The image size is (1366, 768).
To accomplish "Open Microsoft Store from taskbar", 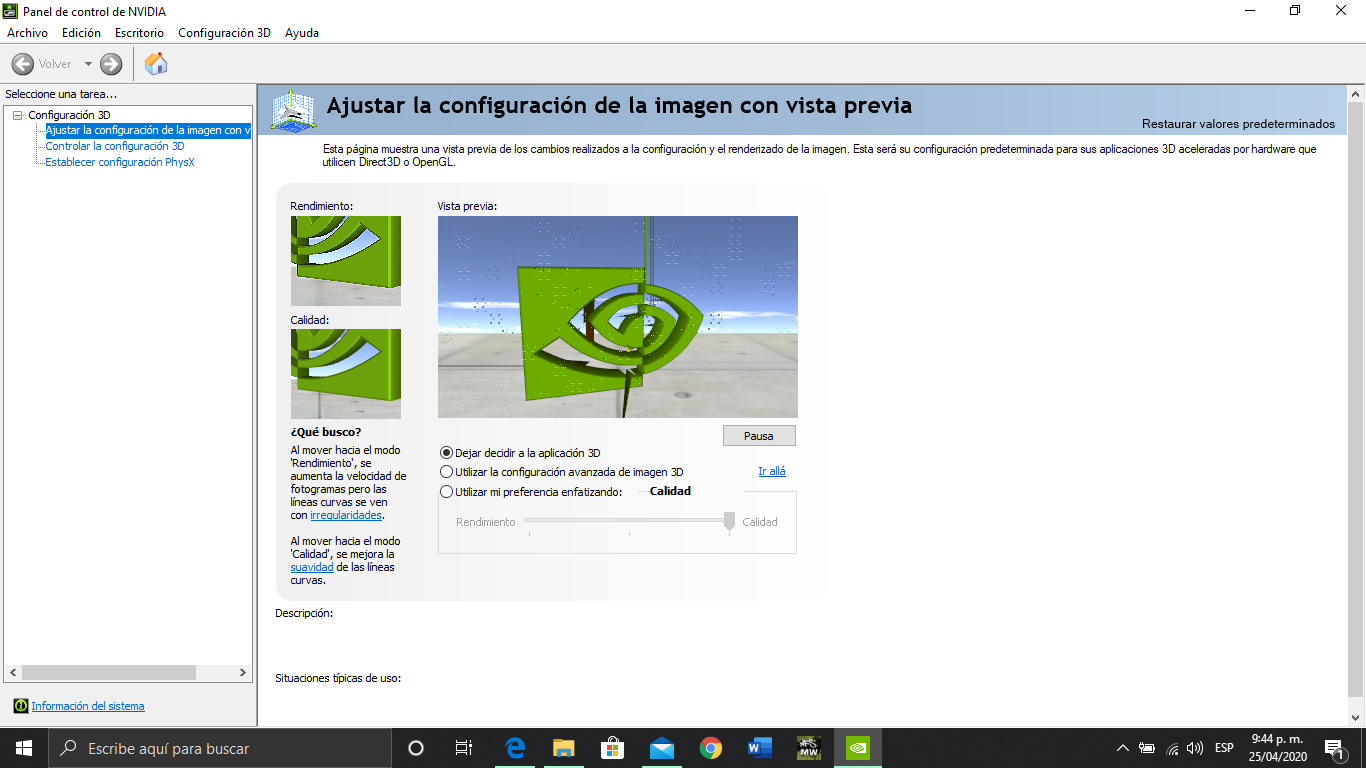I will (x=612, y=748).
